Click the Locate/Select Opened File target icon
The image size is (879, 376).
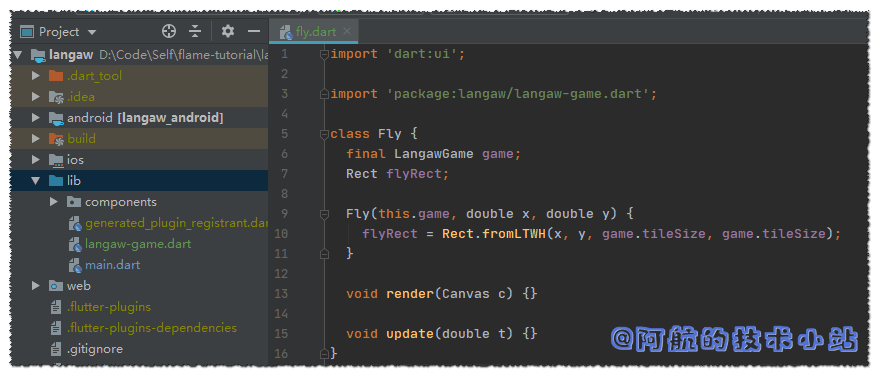169,31
